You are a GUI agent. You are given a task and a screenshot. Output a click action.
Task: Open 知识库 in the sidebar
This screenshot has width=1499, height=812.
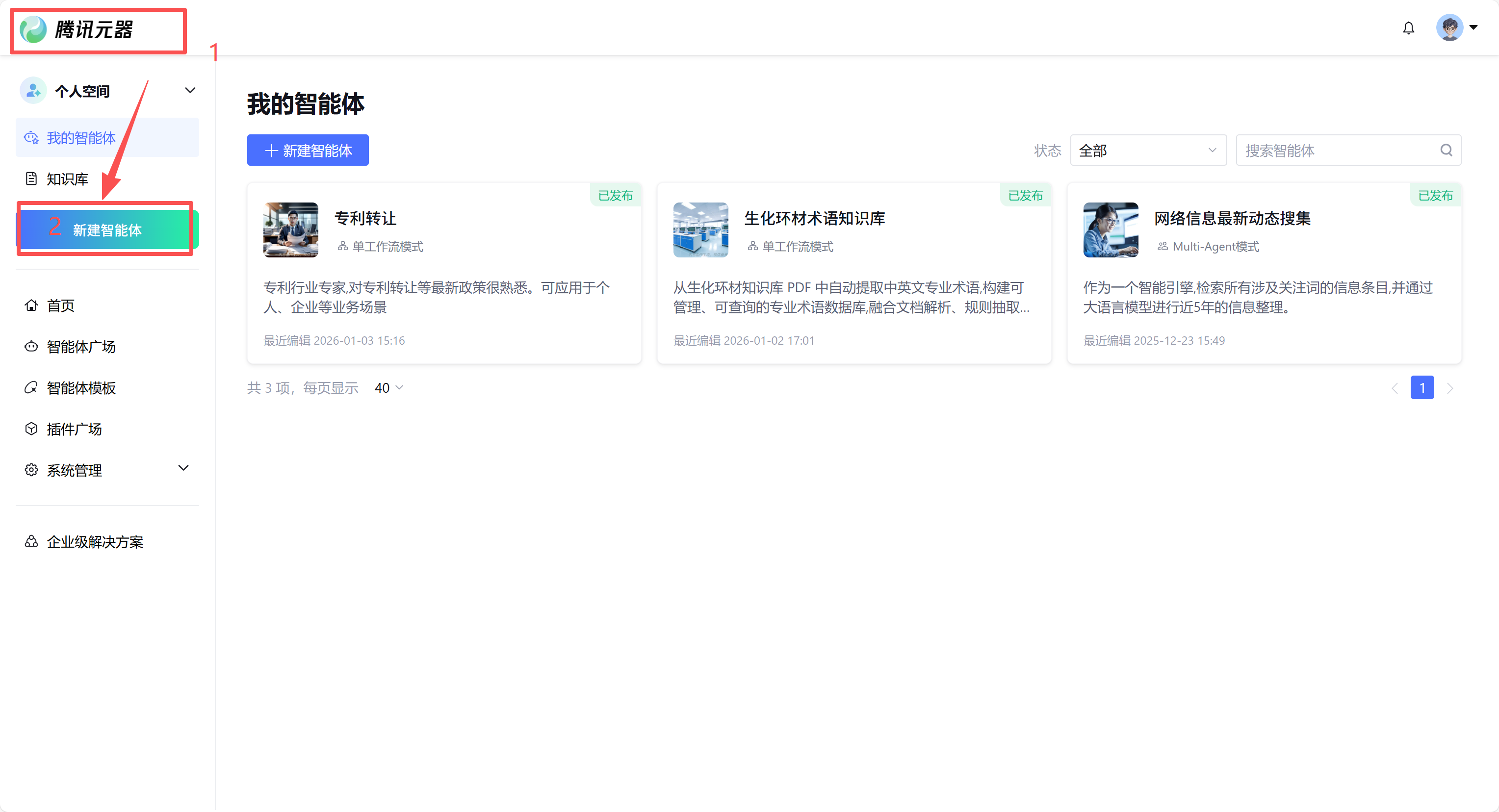coord(68,179)
